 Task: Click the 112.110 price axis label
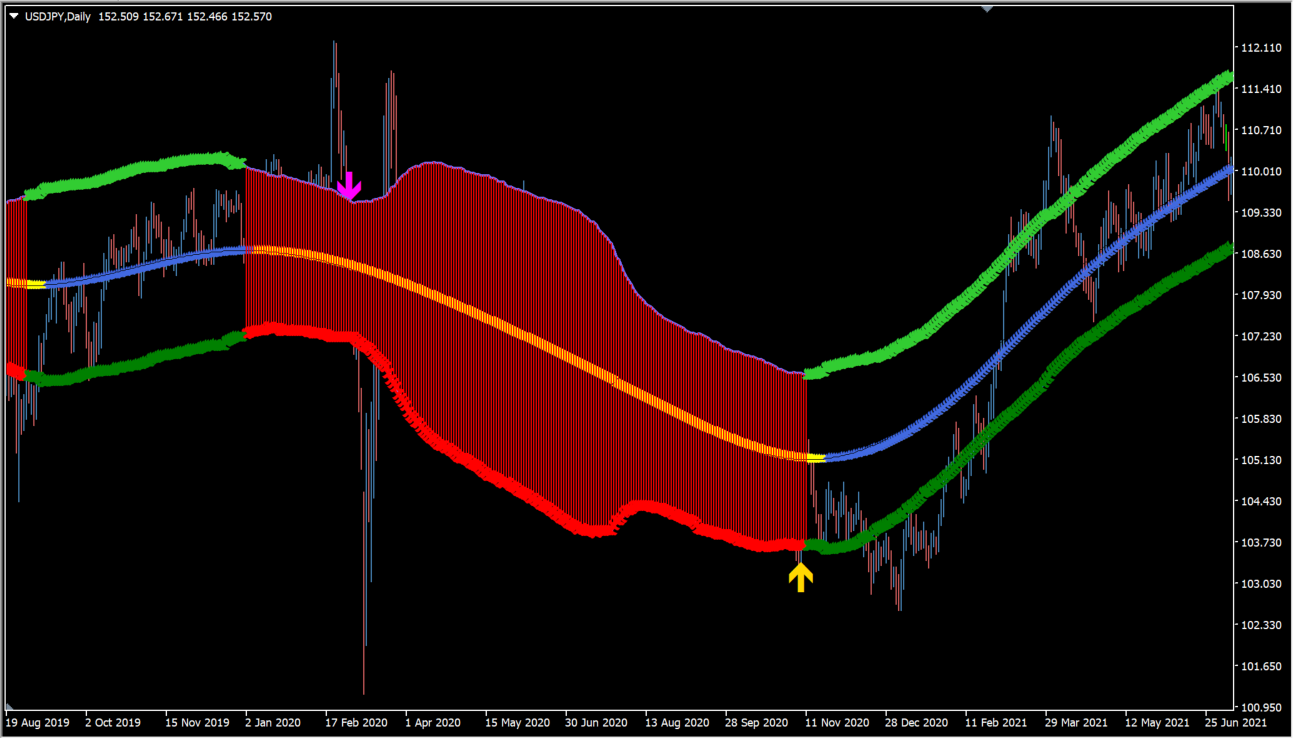[x=1261, y=48]
